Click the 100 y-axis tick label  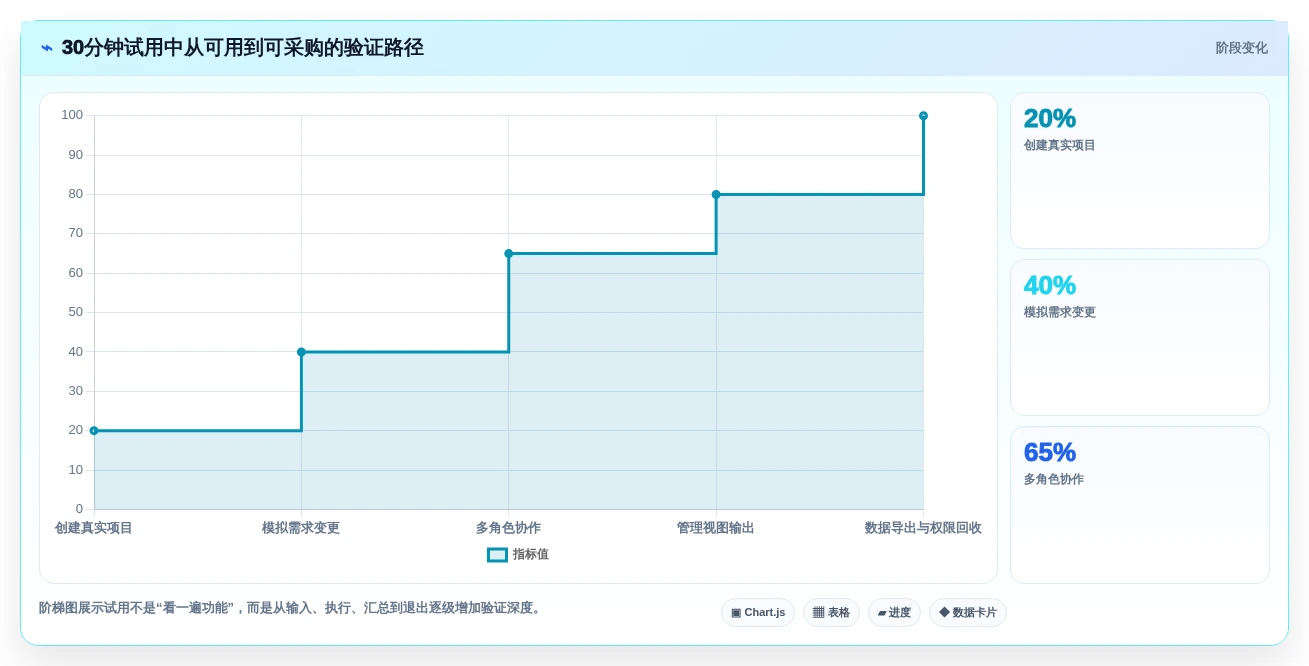tap(72, 115)
